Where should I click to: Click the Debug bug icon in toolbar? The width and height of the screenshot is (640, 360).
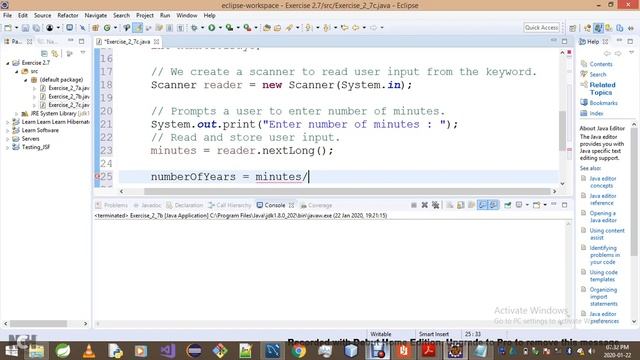click(x=194, y=28)
